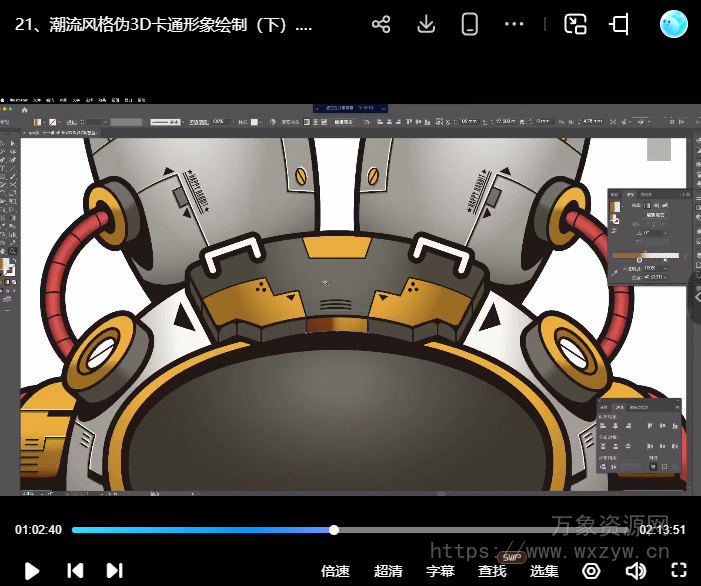Click the progress bar handle
This screenshot has height=586, width=701.
coord(334,530)
